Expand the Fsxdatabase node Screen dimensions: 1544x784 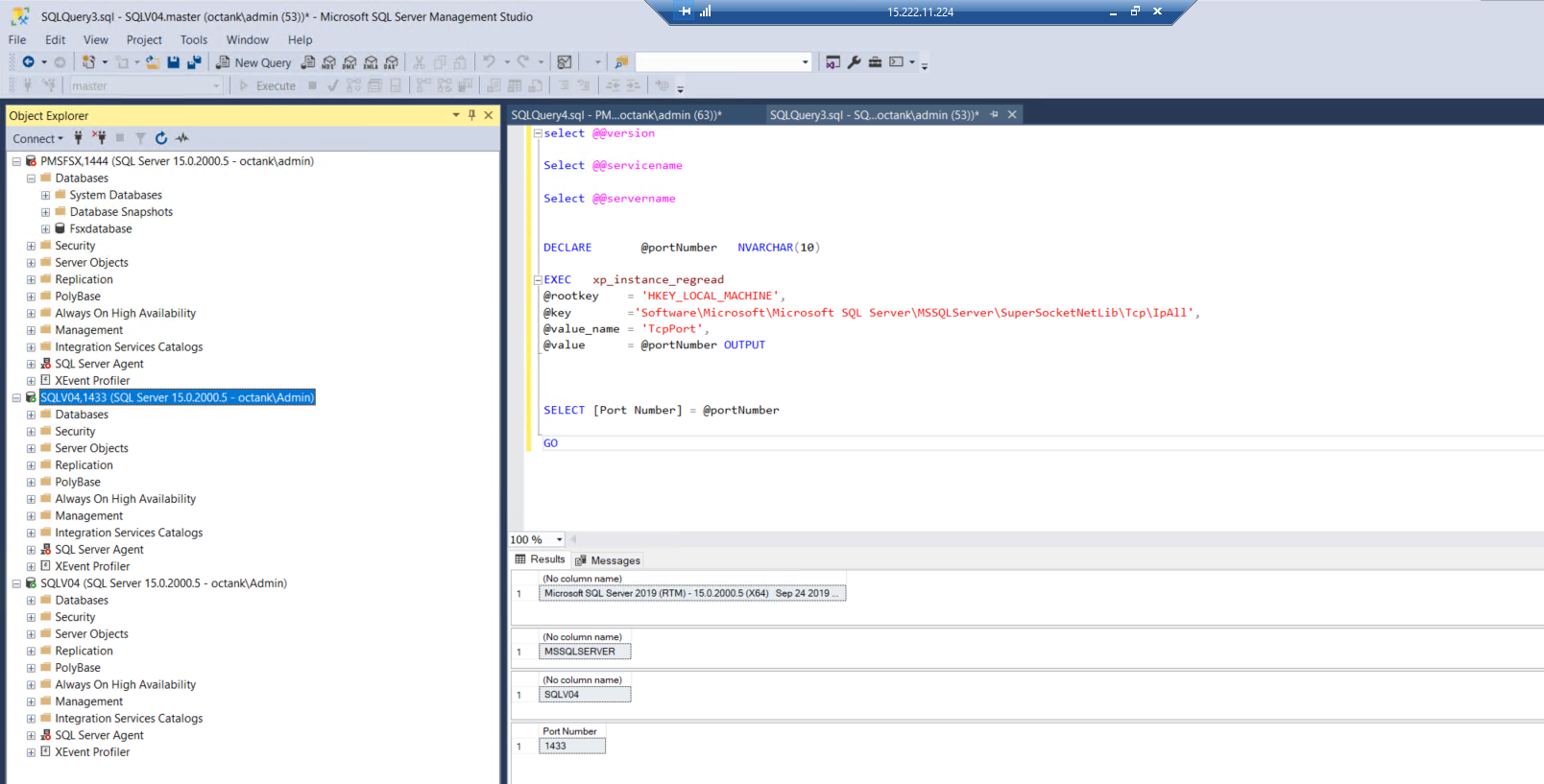pyautogui.click(x=45, y=229)
